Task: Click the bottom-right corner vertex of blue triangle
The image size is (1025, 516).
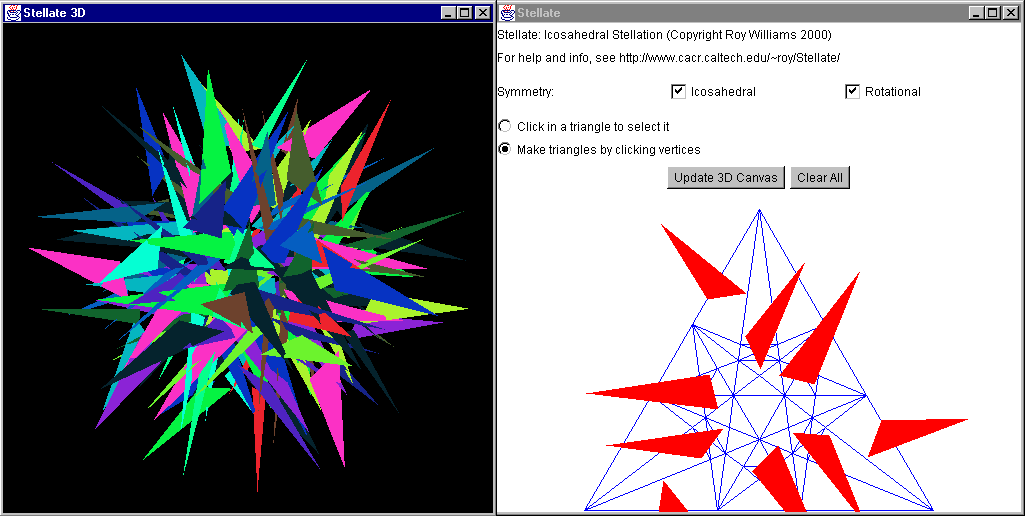Action: [x=932, y=509]
